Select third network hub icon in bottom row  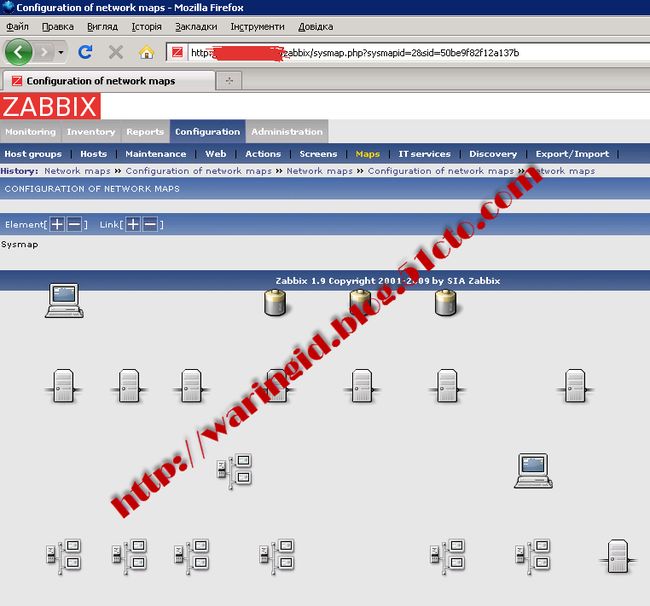192,556
